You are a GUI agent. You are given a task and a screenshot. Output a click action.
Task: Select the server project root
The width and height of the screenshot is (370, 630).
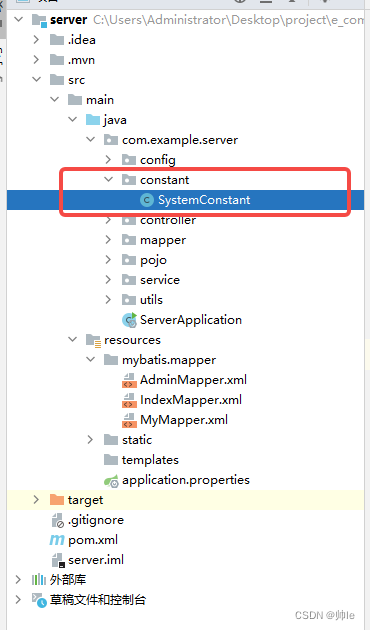click(x=69, y=20)
